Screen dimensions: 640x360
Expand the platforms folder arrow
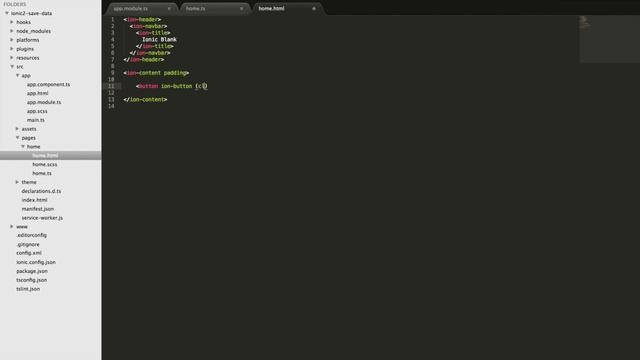(12, 40)
